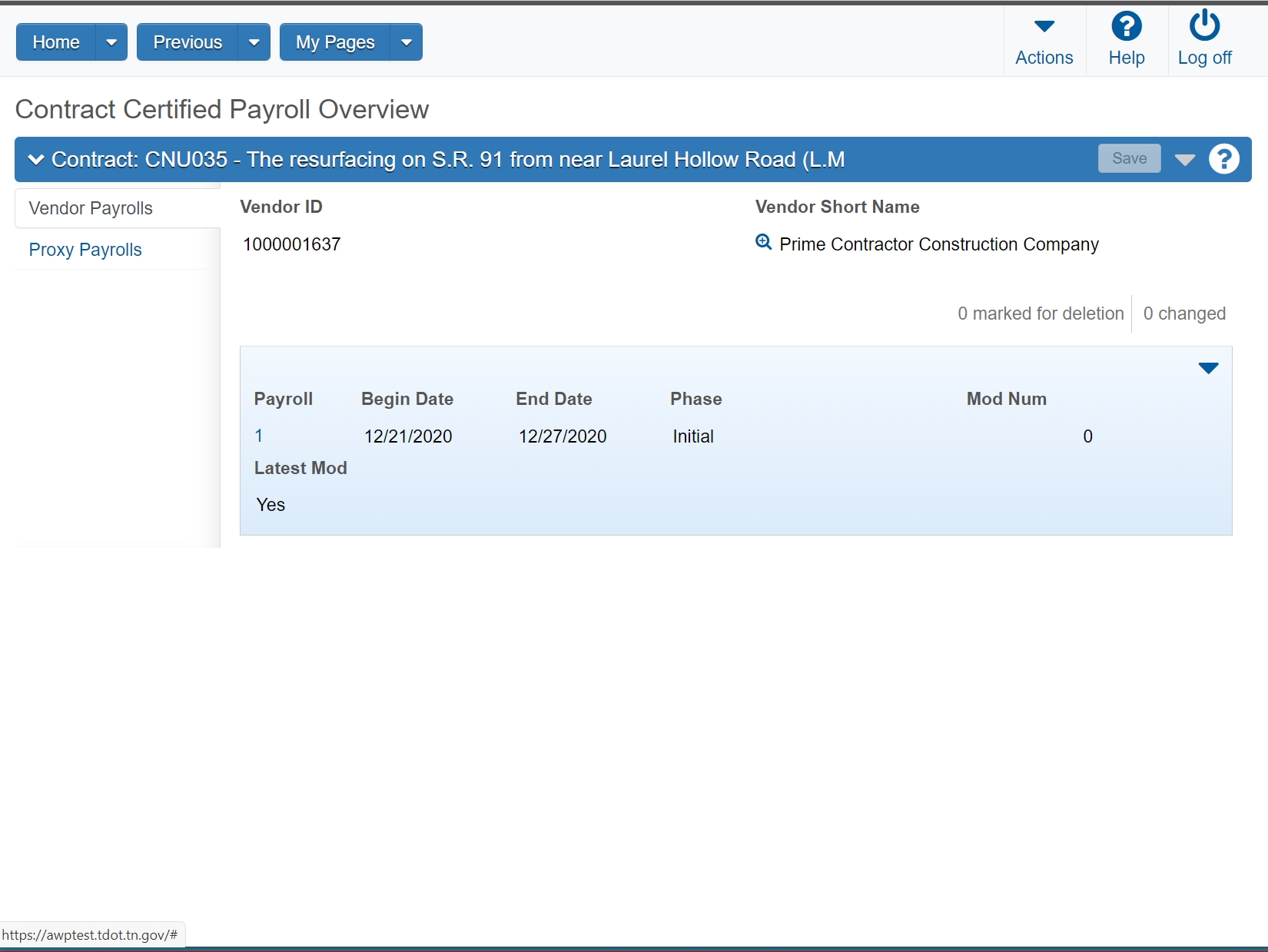Click the Begin Date column header
The height and width of the screenshot is (952, 1268).
[407, 399]
